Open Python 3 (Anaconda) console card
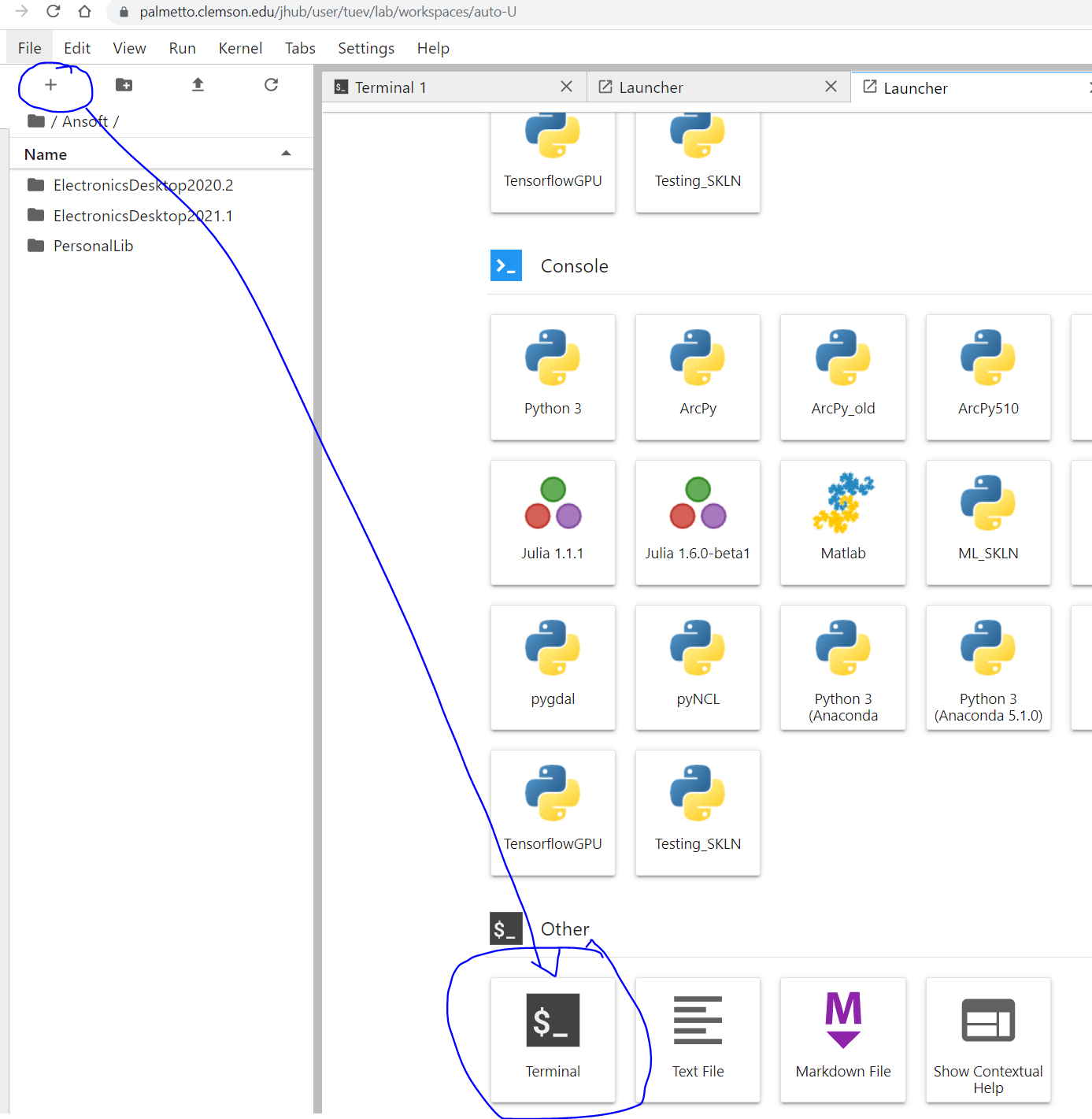1092x1119 pixels. 843,668
